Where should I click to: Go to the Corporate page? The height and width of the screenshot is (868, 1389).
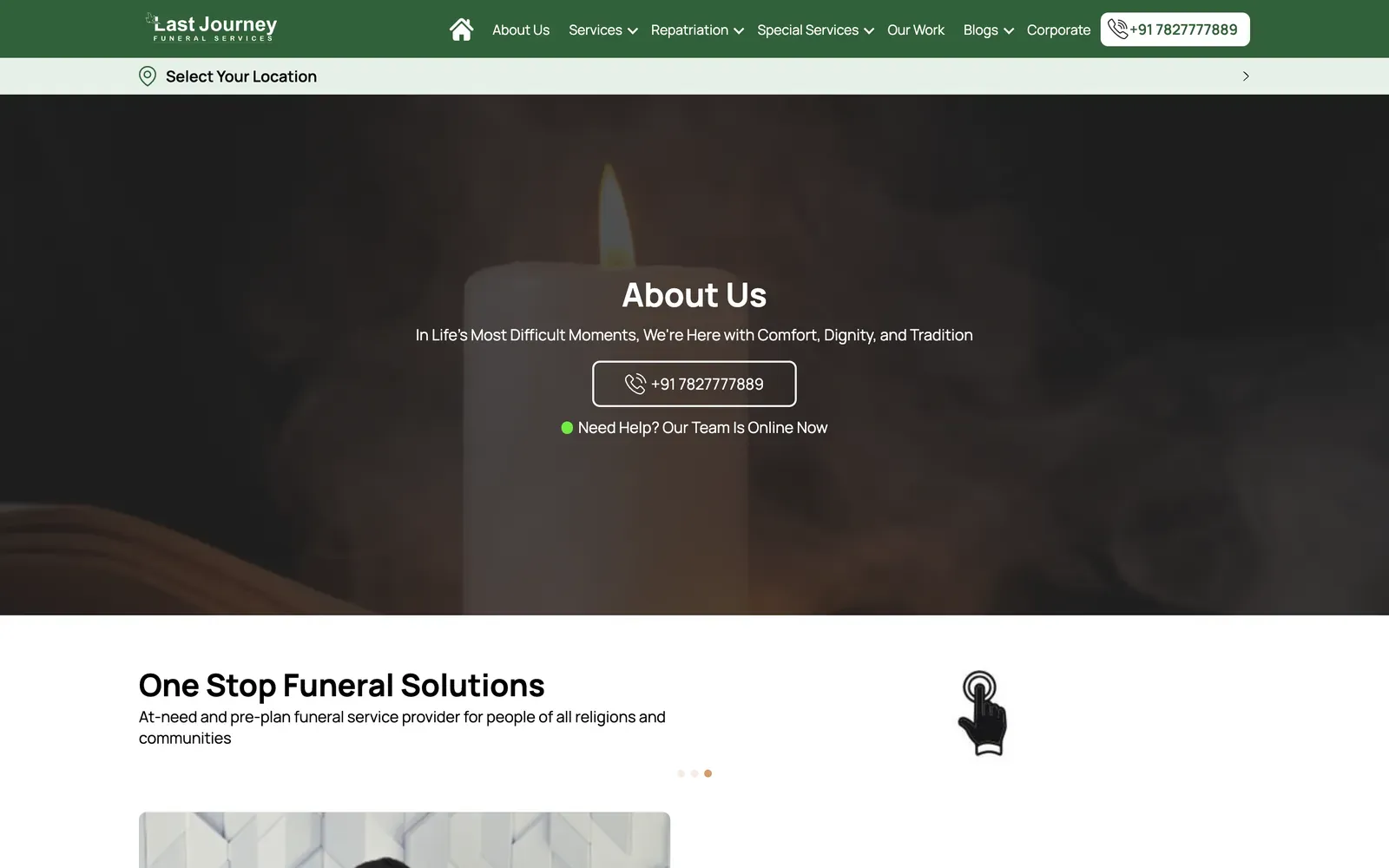(x=1058, y=30)
